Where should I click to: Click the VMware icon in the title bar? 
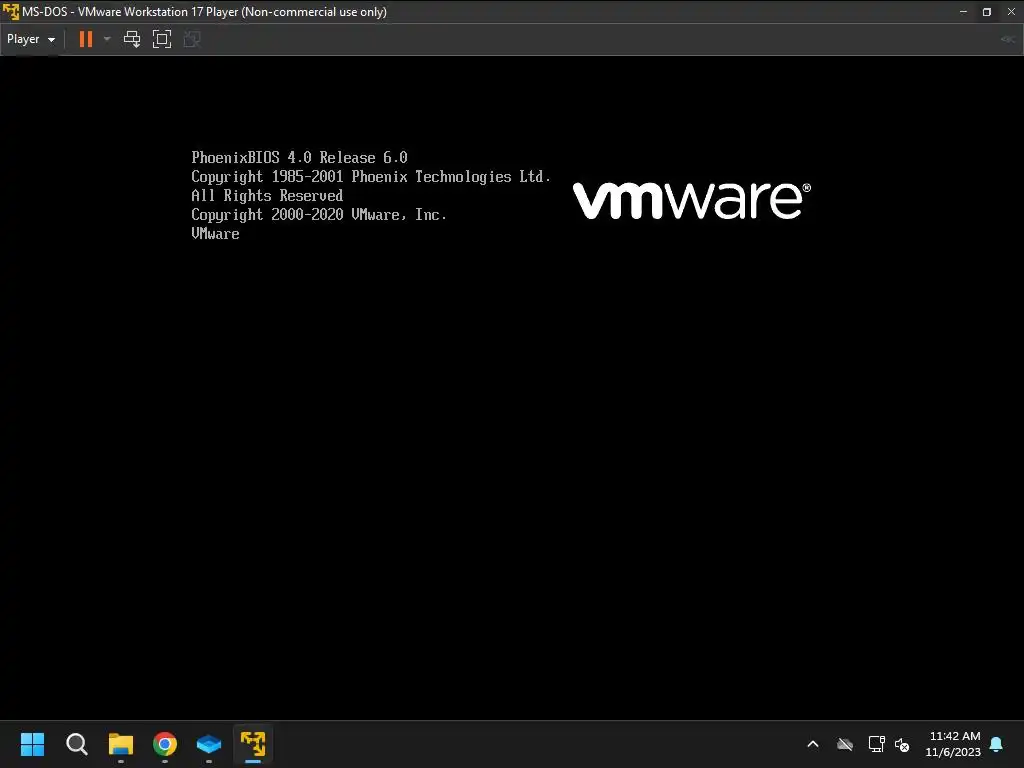pyautogui.click(x=10, y=12)
